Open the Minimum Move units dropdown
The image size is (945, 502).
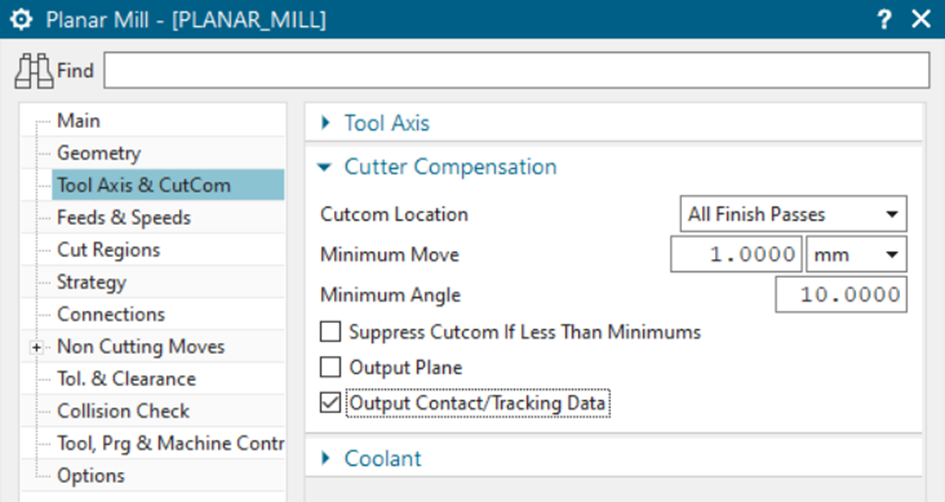(x=856, y=255)
